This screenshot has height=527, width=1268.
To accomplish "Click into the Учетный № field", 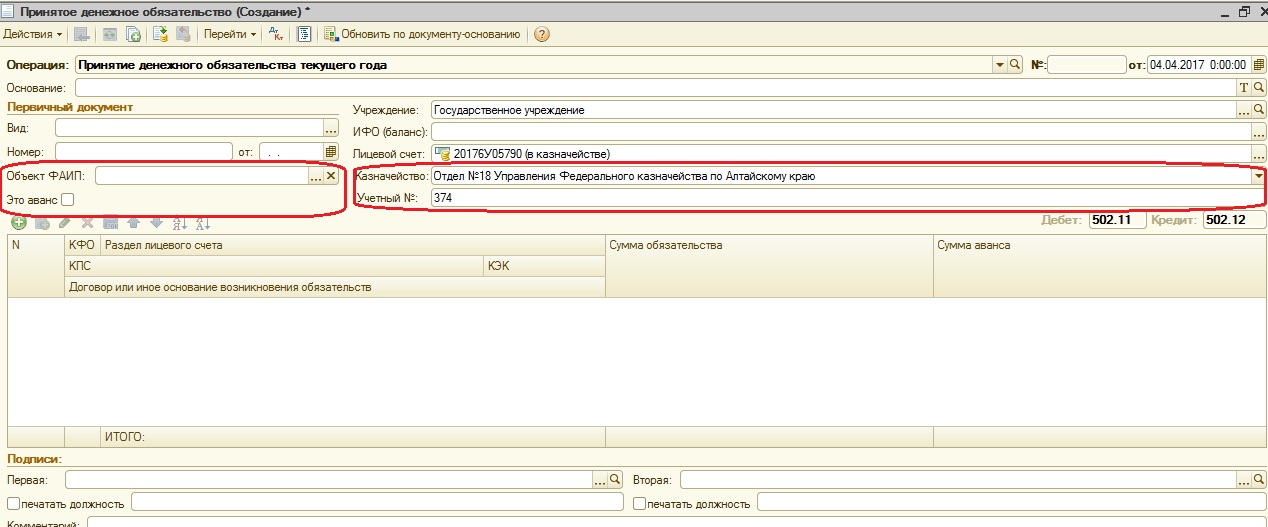I will point(847,198).
